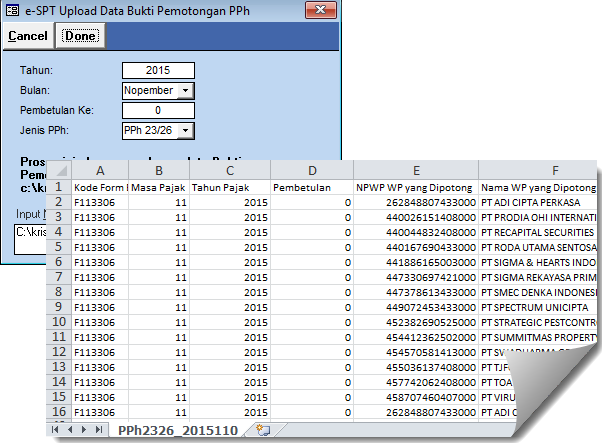Viewport: 603px width, 443px height.
Task: Click previous sheet navigation arrow
Action: click(70, 430)
